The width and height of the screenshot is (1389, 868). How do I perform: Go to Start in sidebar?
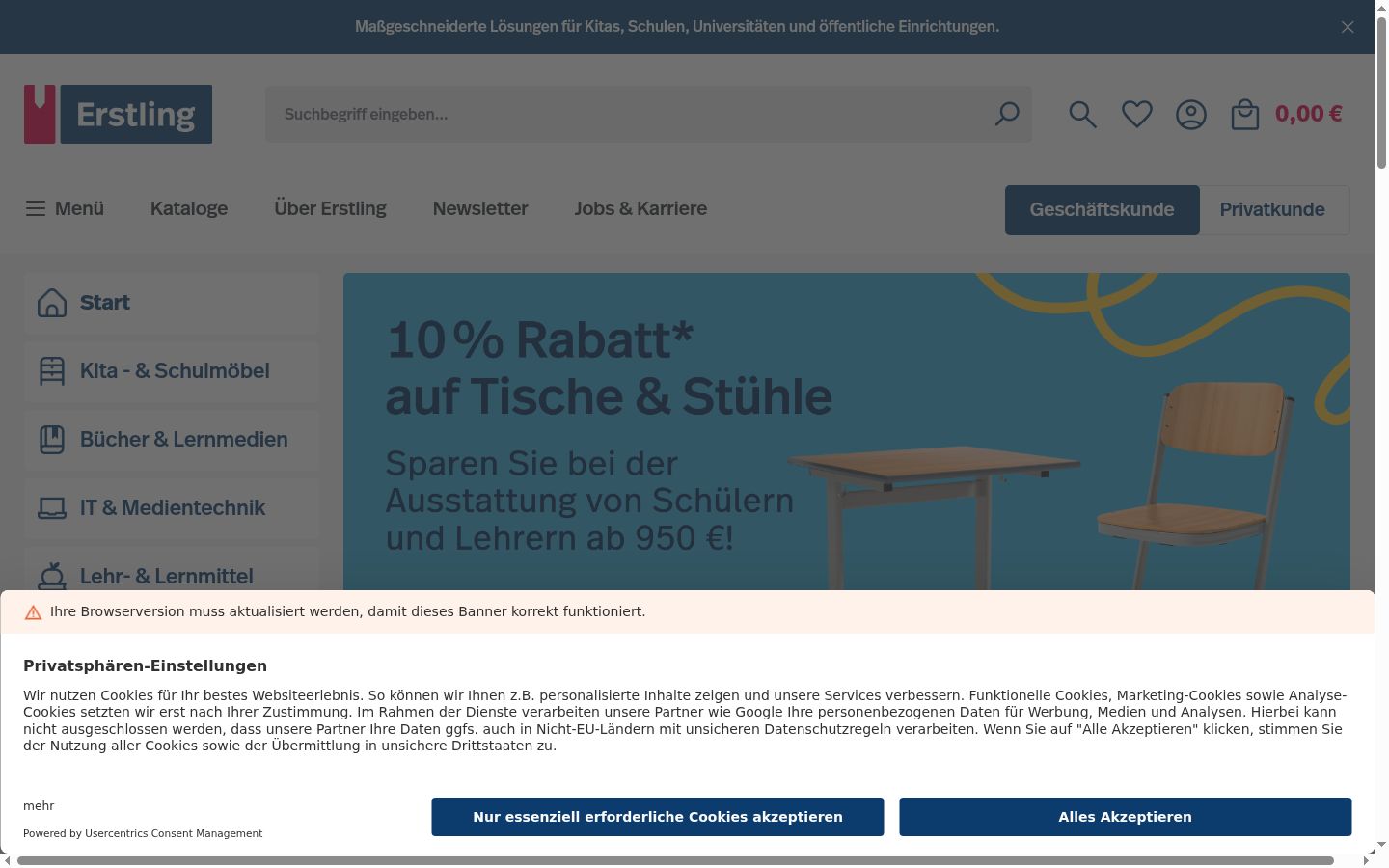coord(172,303)
